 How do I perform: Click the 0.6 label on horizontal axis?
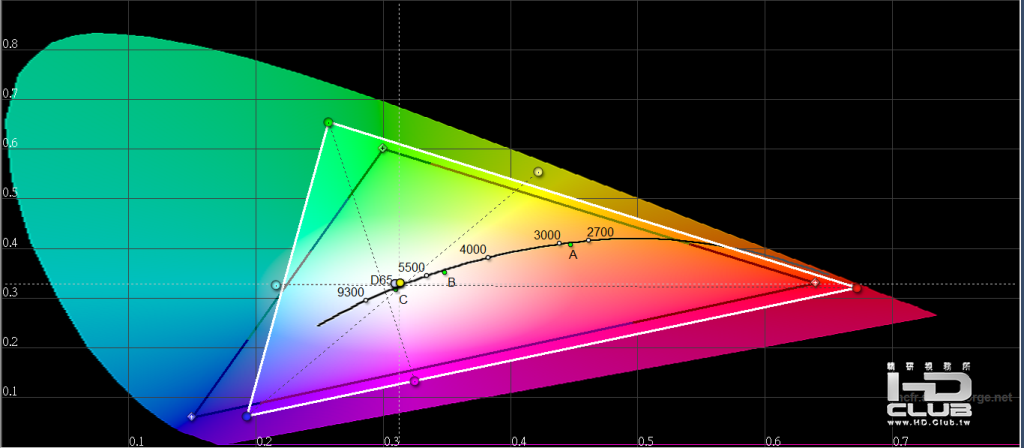773,442
